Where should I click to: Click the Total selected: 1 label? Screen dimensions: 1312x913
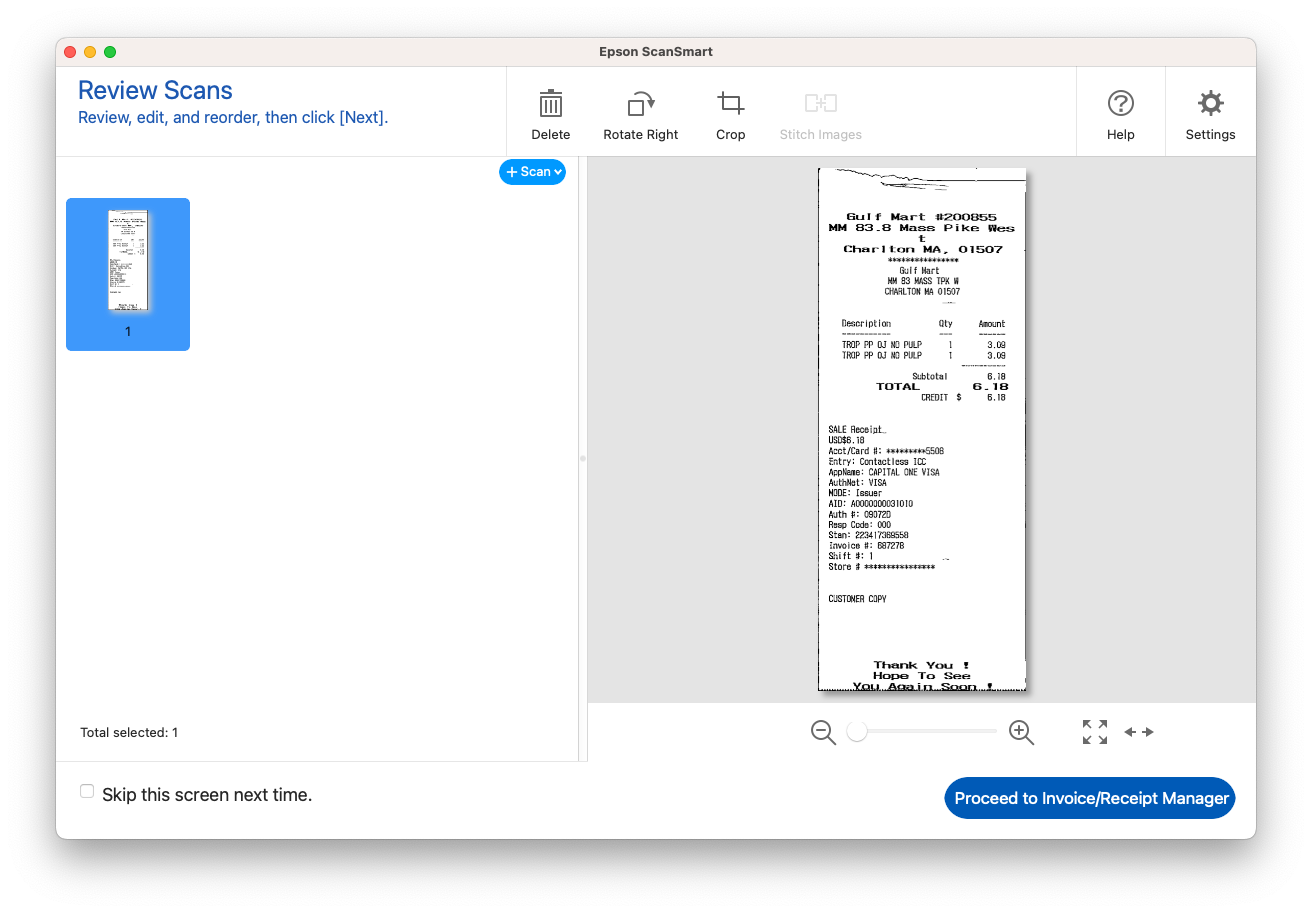pyautogui.click(x=129, y=733)
